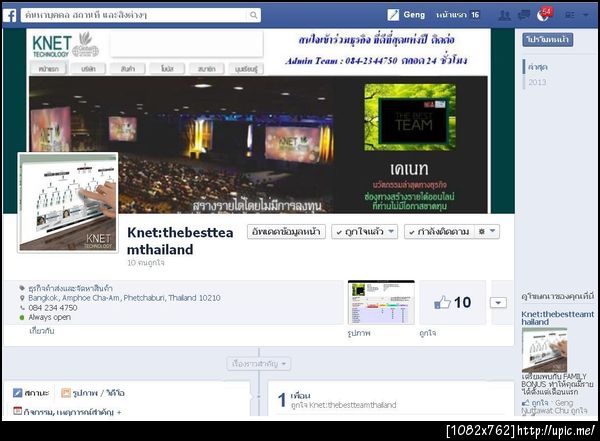Click phone number 084 234 4750
The height and width of the screenshot is (441, 600).
point(53,308)
